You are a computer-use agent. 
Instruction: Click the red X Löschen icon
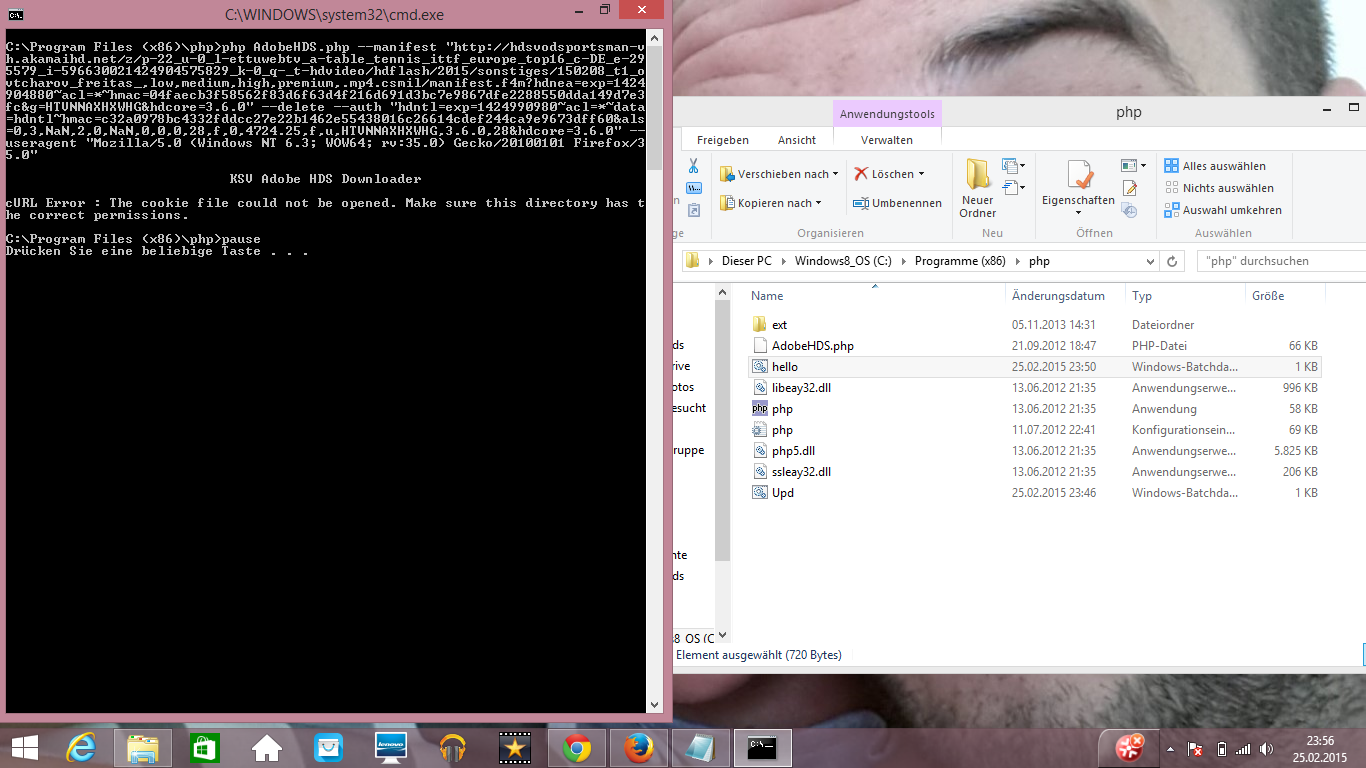pos(861,174)
